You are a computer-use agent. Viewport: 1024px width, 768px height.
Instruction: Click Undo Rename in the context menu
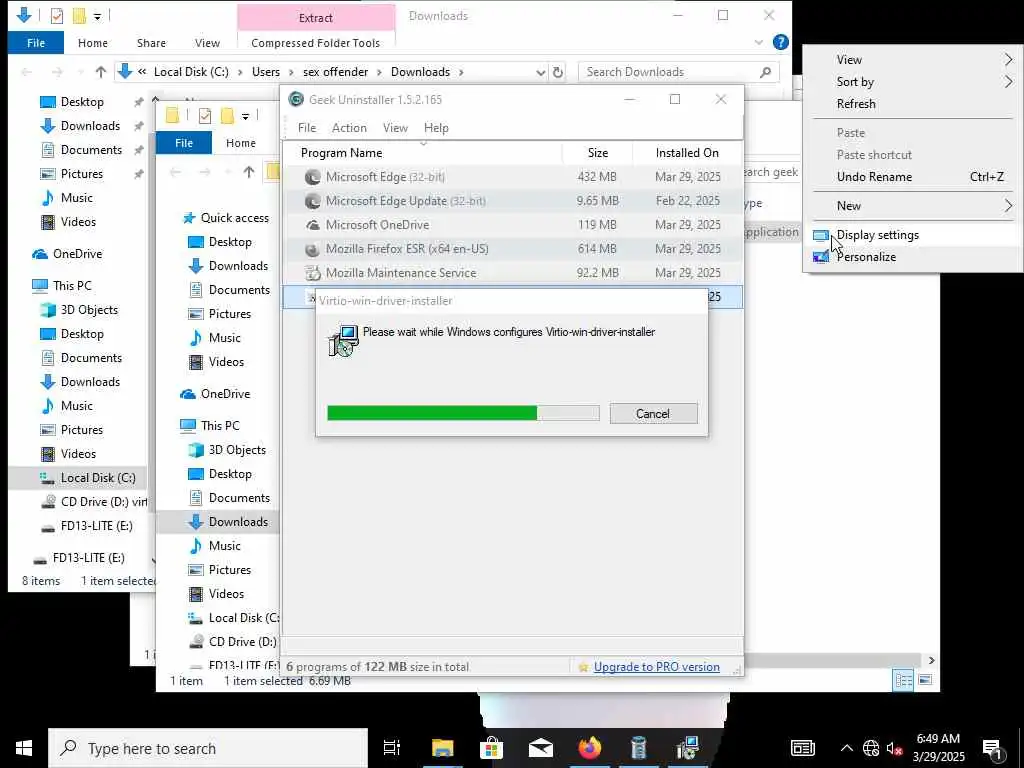874,177
